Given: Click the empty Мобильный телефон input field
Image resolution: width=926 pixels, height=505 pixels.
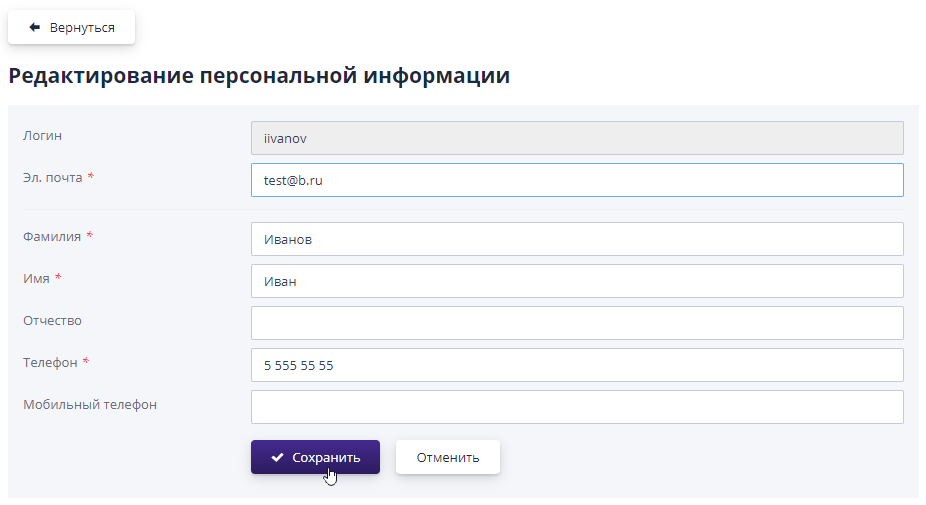Looking at the screenshot, I should point(577,407).
